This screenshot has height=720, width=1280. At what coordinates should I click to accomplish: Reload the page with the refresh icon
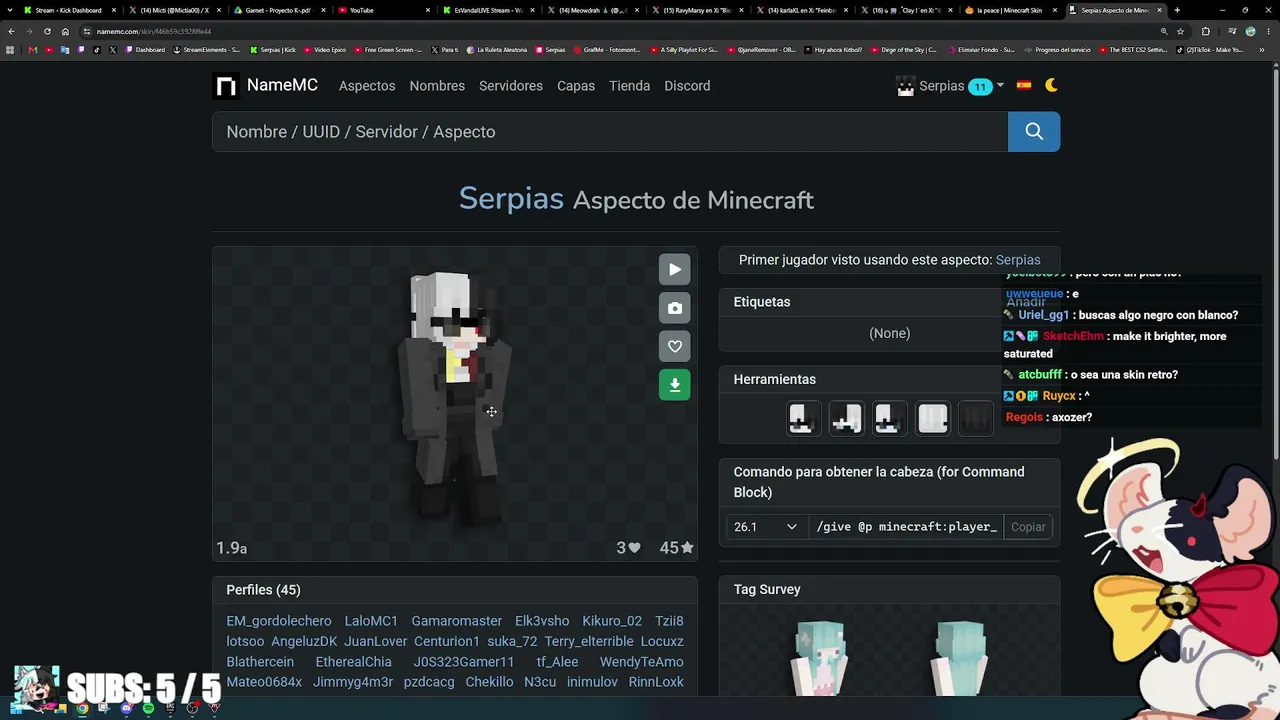[x=47, y=31]
